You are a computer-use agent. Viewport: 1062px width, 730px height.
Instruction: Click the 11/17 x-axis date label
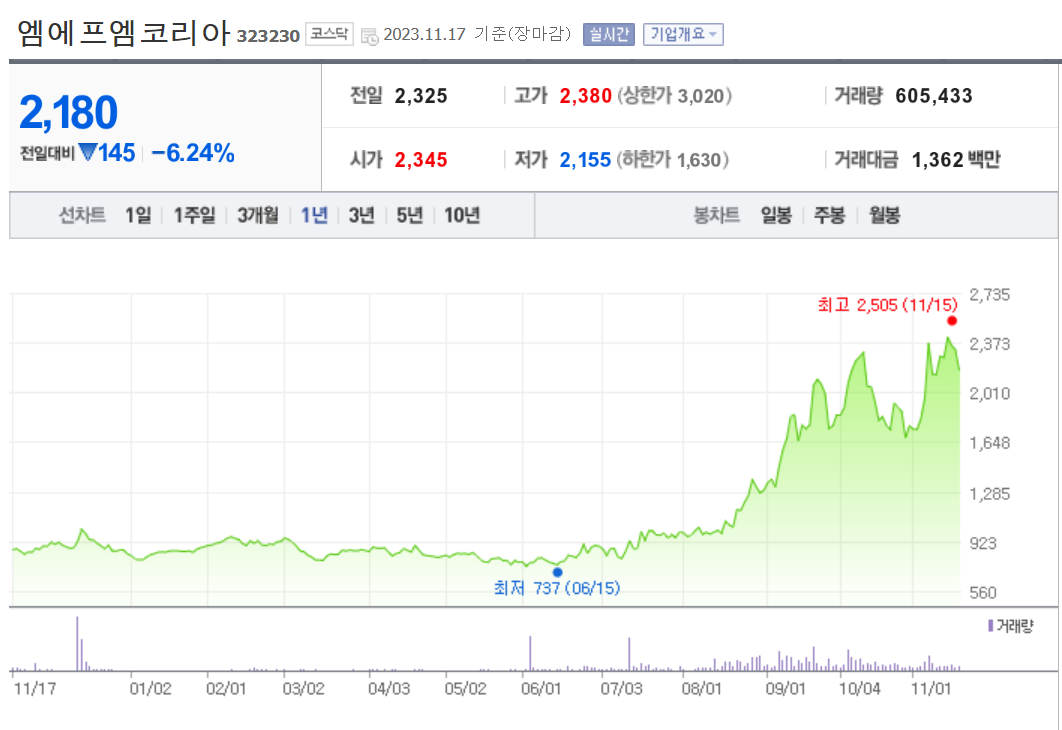tap(35, 689)
